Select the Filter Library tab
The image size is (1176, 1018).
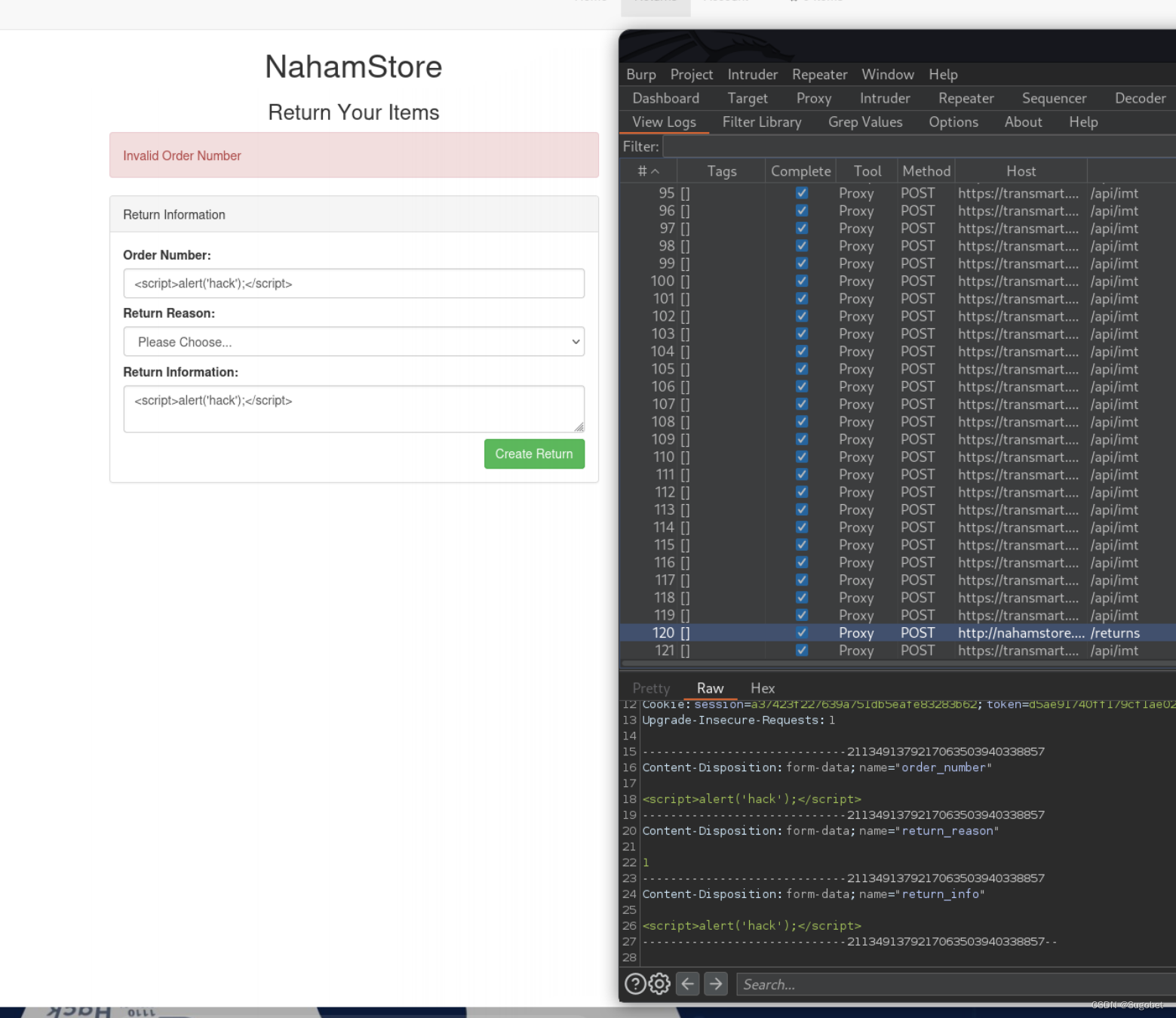762,122
